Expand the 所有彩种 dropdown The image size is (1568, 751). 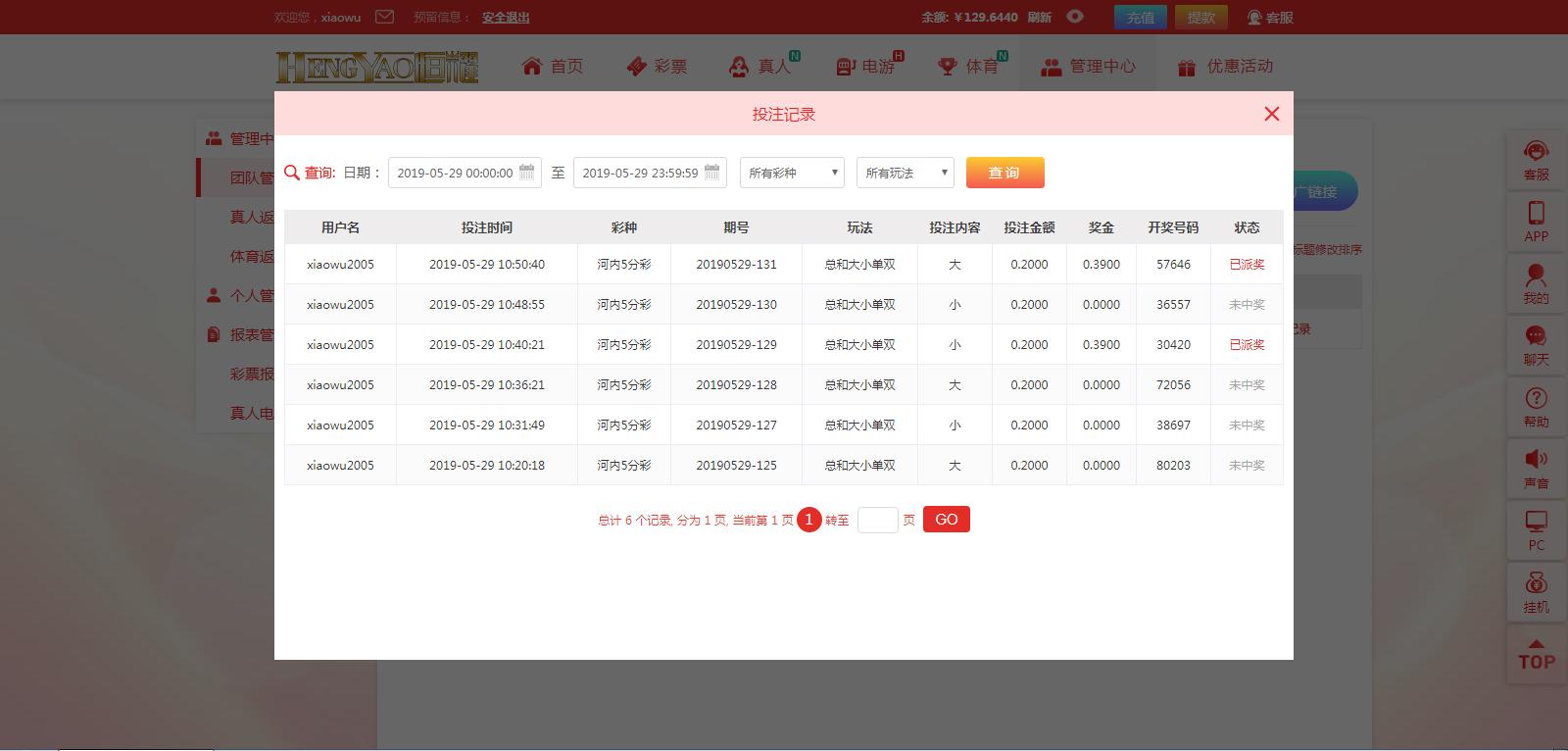pos(792,173)
